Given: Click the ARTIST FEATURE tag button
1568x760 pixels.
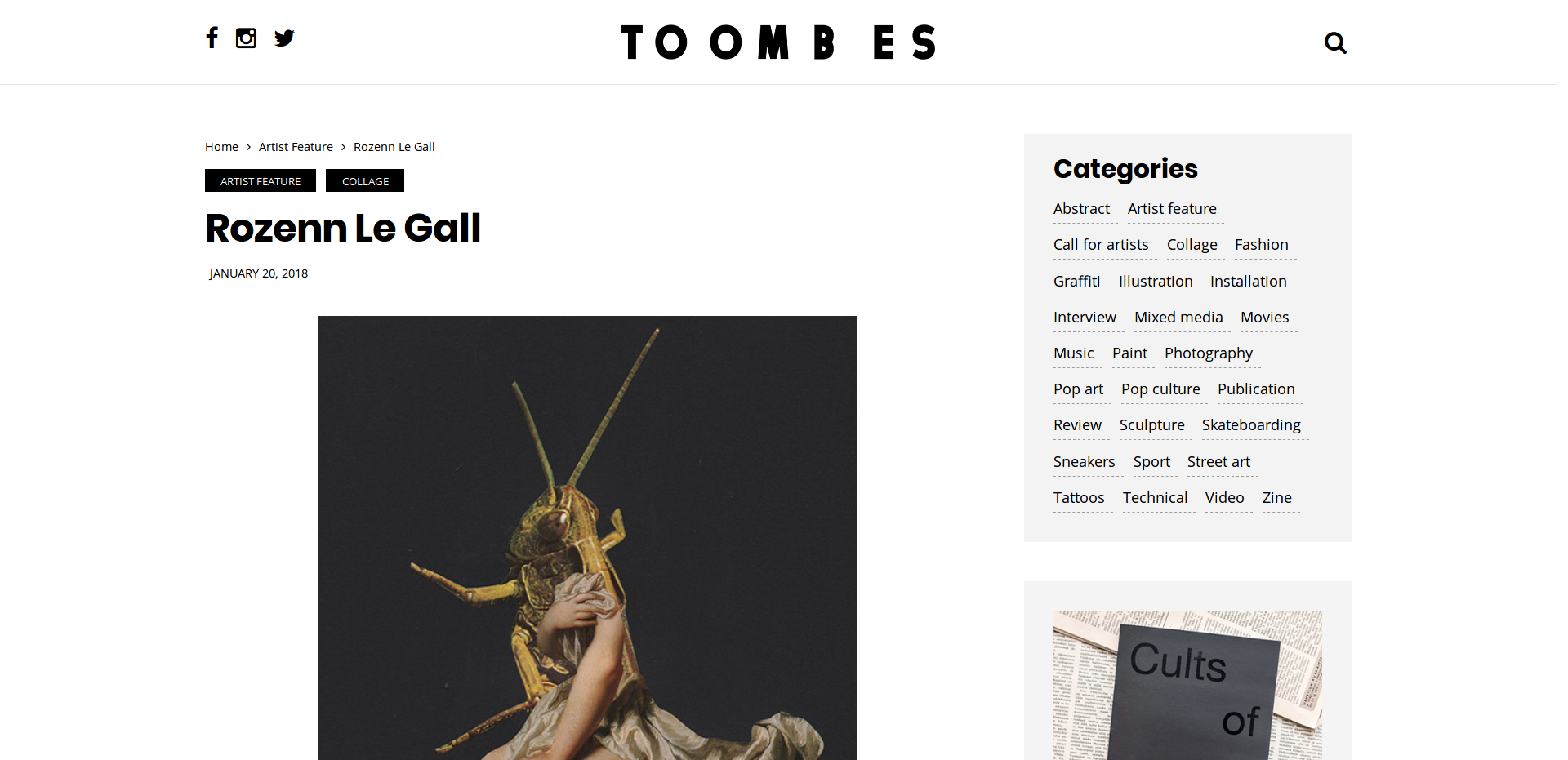Looking at the screenshot, I should tap(261, 180).
